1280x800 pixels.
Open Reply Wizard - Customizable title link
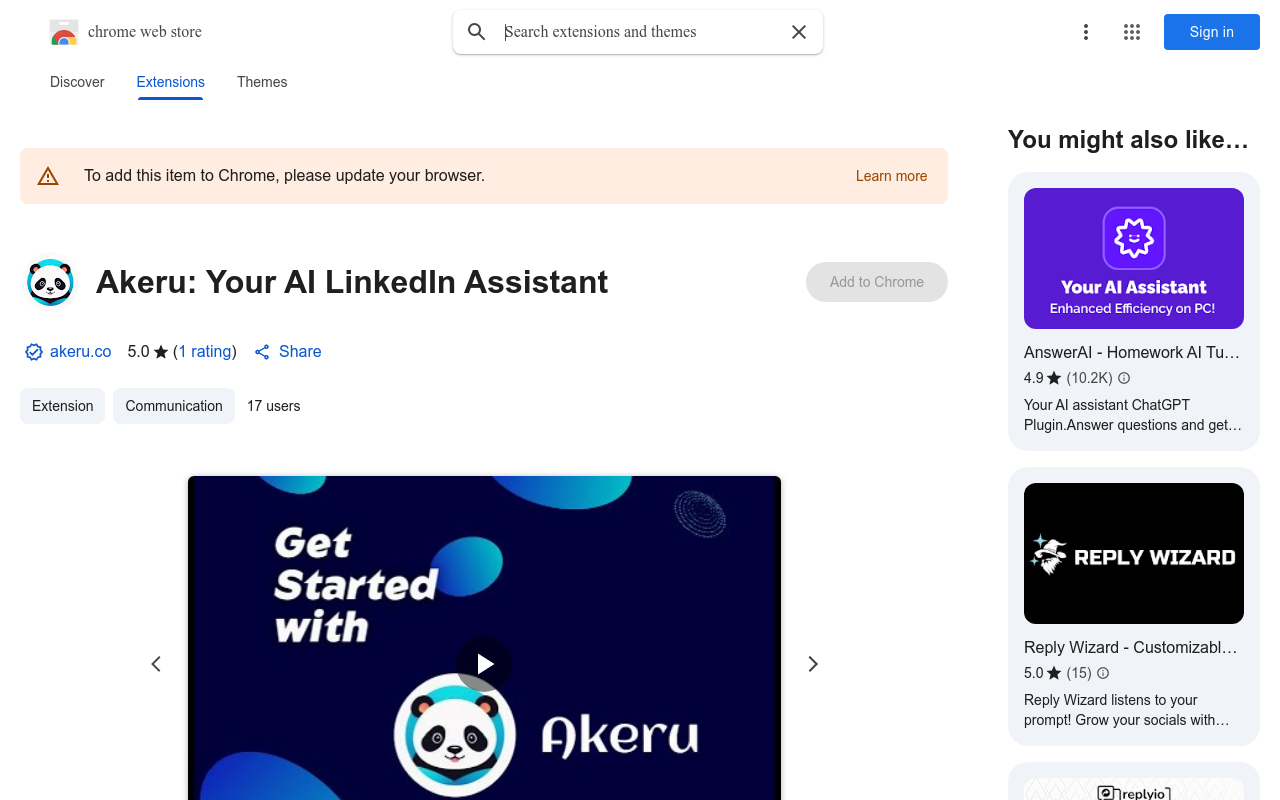click(1131, 647)
